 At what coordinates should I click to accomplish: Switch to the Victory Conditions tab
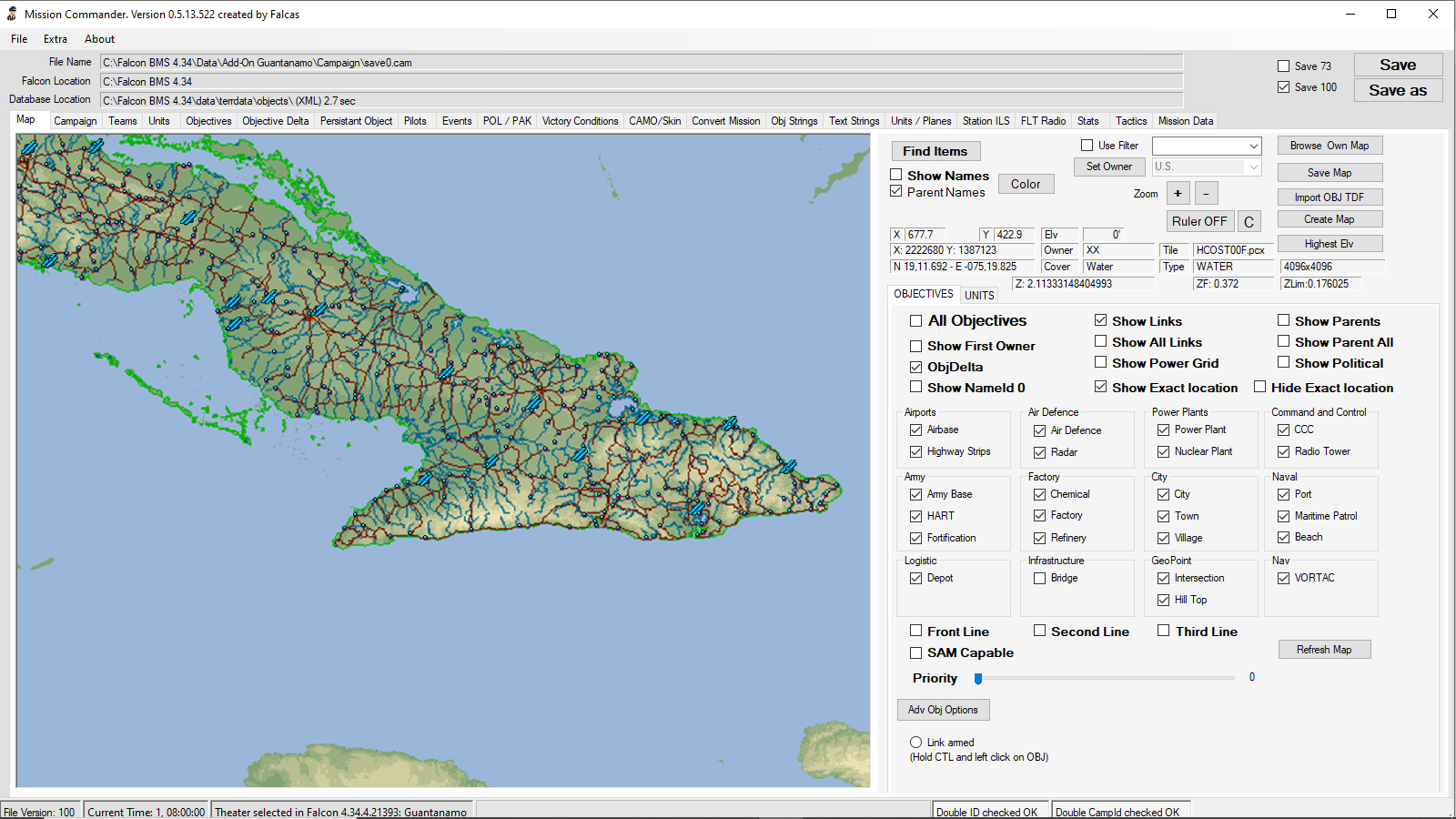coord(580,121)
